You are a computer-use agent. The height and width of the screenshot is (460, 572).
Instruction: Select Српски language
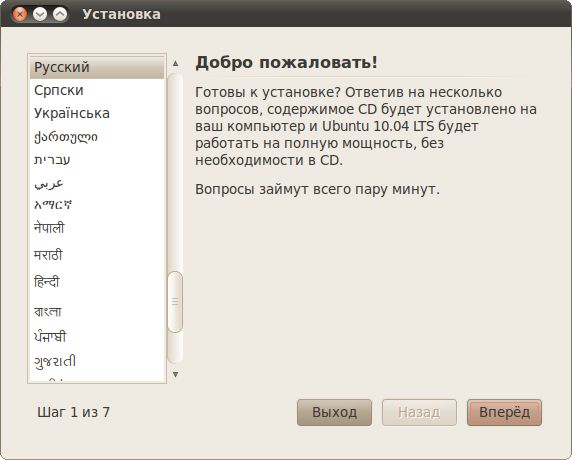[97, 90]
